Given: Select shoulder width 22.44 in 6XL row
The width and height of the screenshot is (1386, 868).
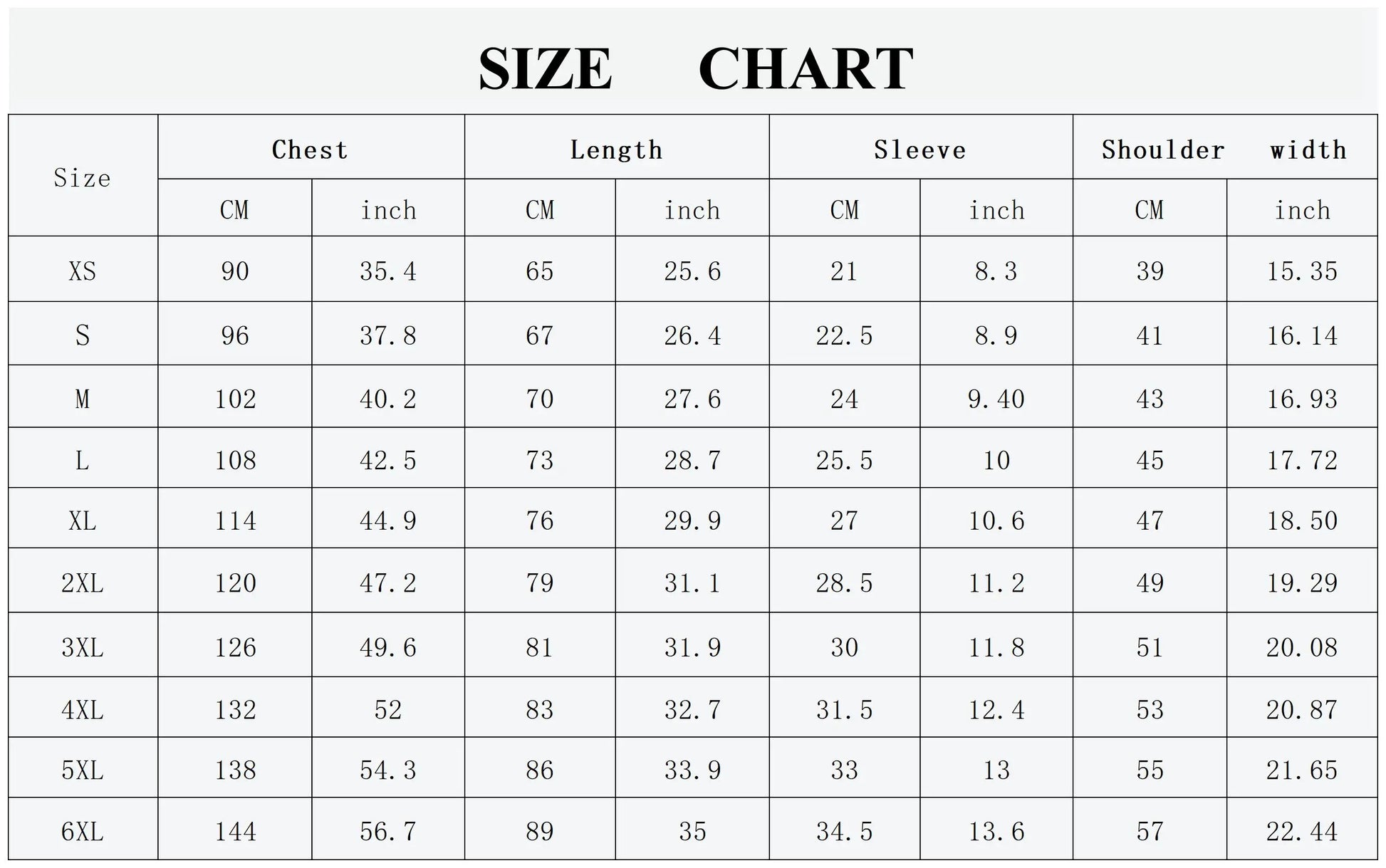Looking at the screenshot, I should pyautogui.click(x=1302, y=831).
